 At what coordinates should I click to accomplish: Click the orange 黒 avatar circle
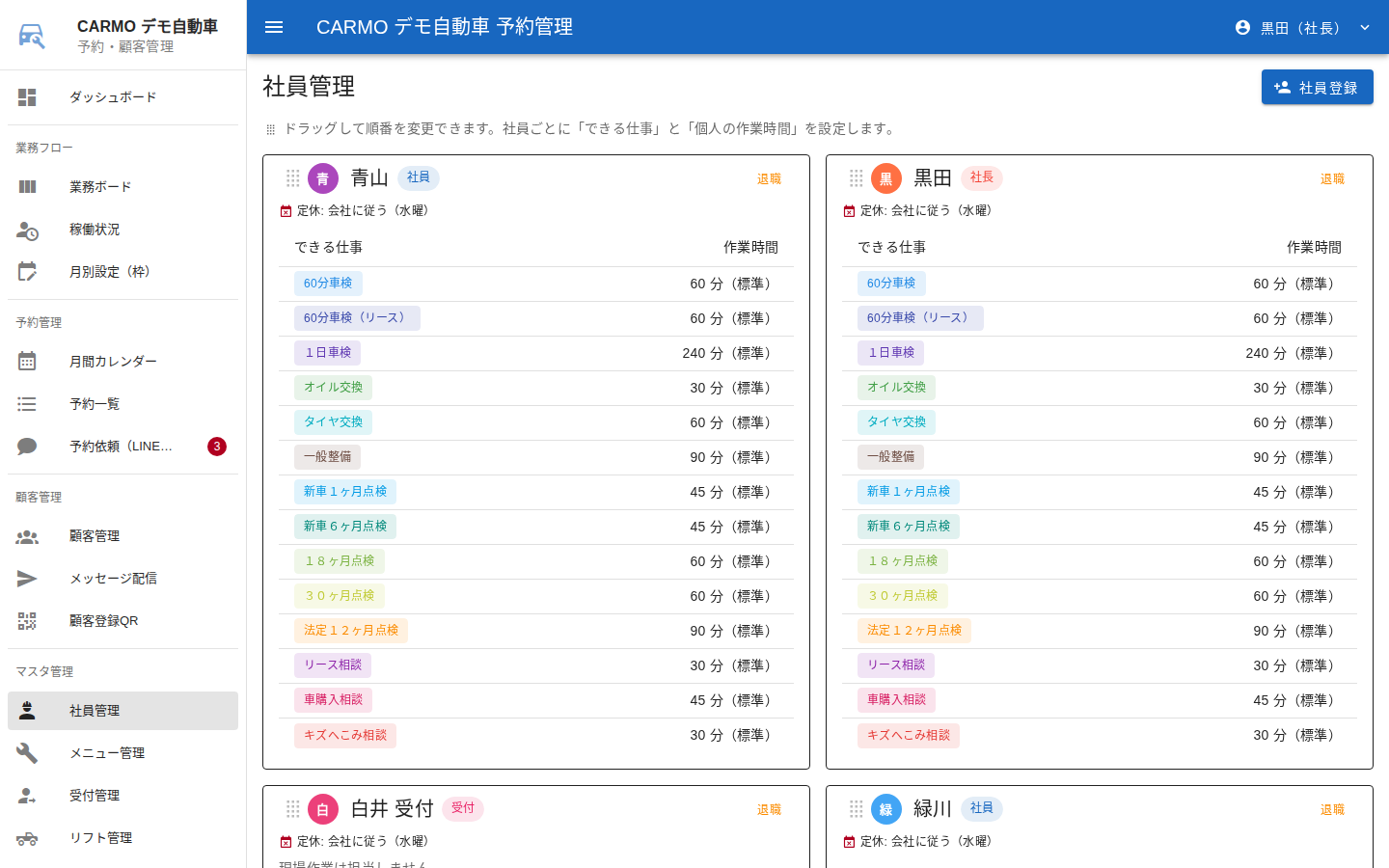point(886,178)
